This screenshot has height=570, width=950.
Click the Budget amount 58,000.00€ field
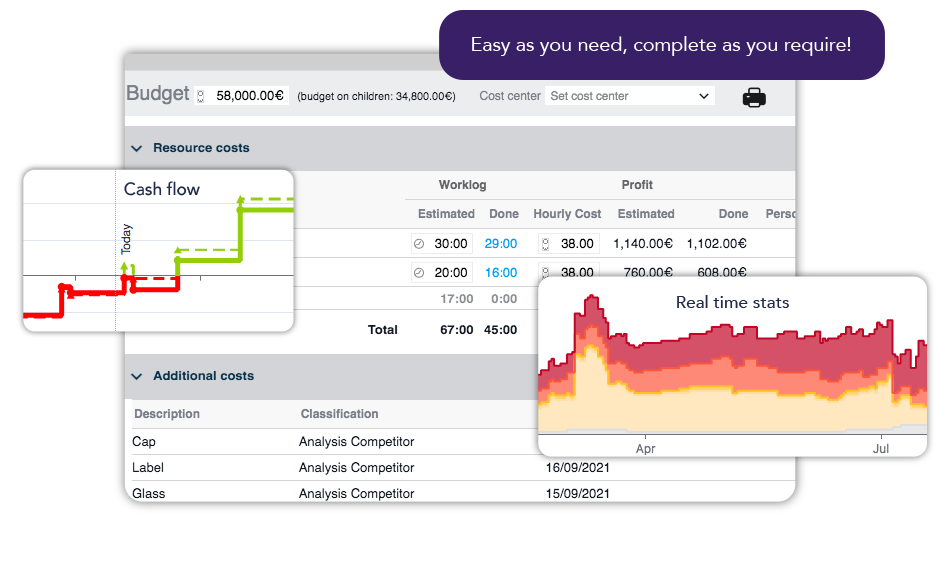[250, 97]
